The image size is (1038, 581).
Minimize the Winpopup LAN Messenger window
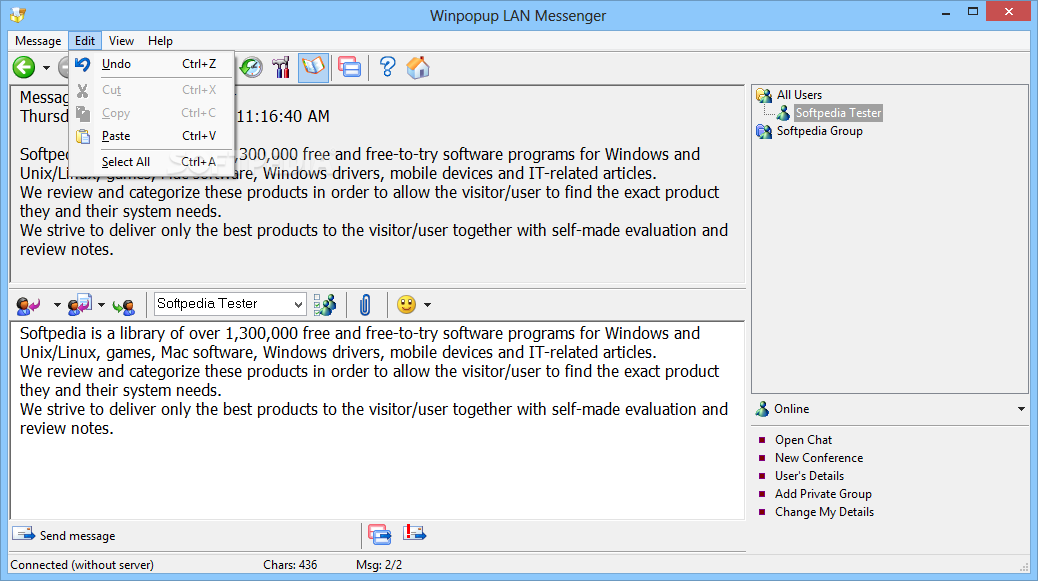tap(945, 12)
